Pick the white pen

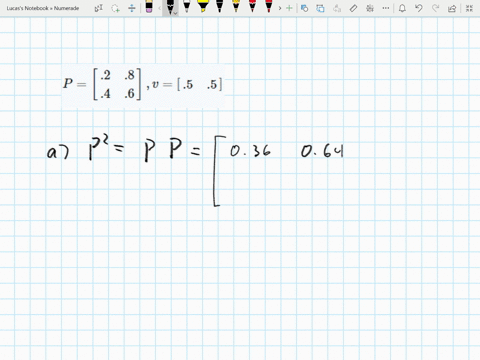coord(187,7)
